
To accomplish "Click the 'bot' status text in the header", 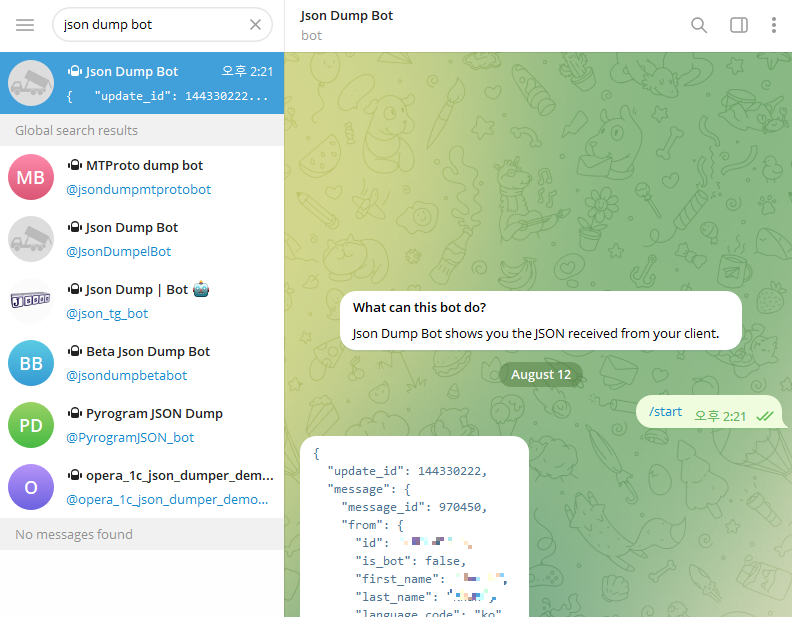I will [x=311, y=36].
